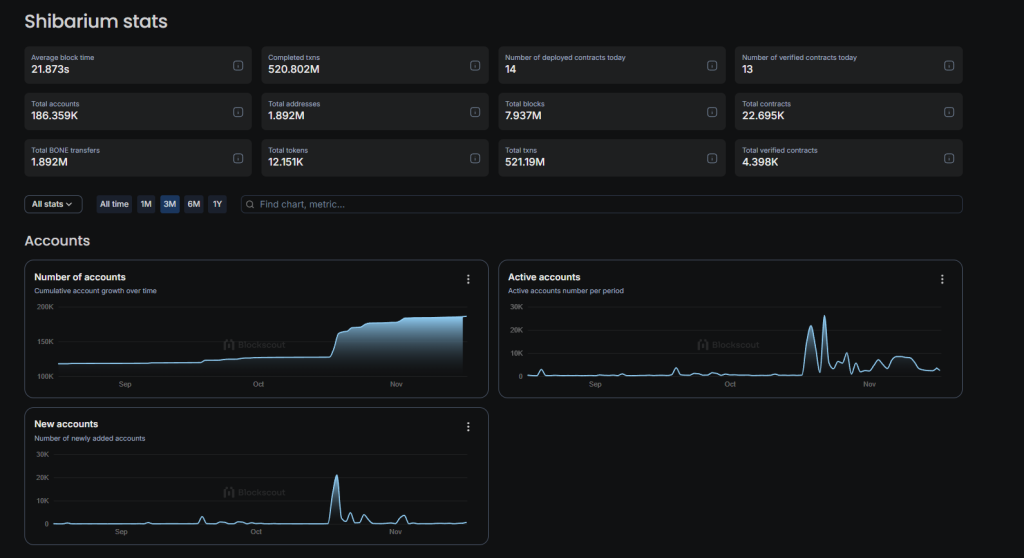Image resolution: width=1024 pixels, height=558 pixels.
Task: Click the 4.398K verified contracts value
Action: pos(760,162)
